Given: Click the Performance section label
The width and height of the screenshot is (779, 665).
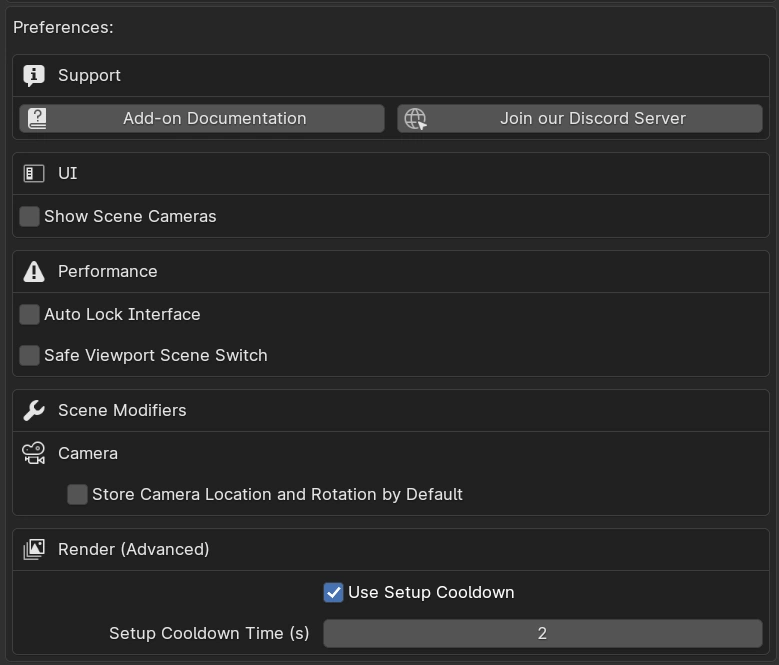Looking at the screenshot, I should point(108,272).
